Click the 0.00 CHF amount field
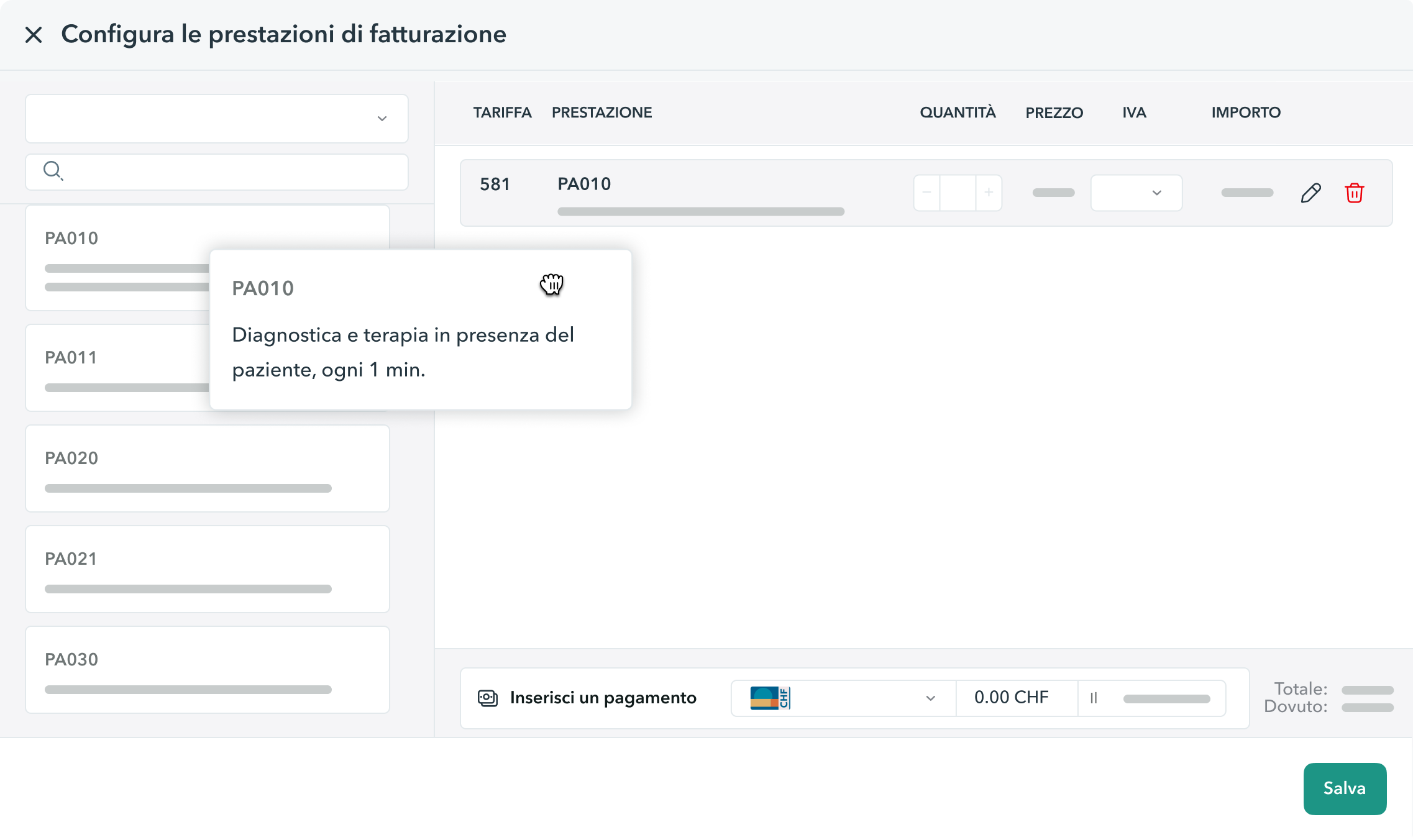The image size is (1413, 840). (x=1017, y=698)
